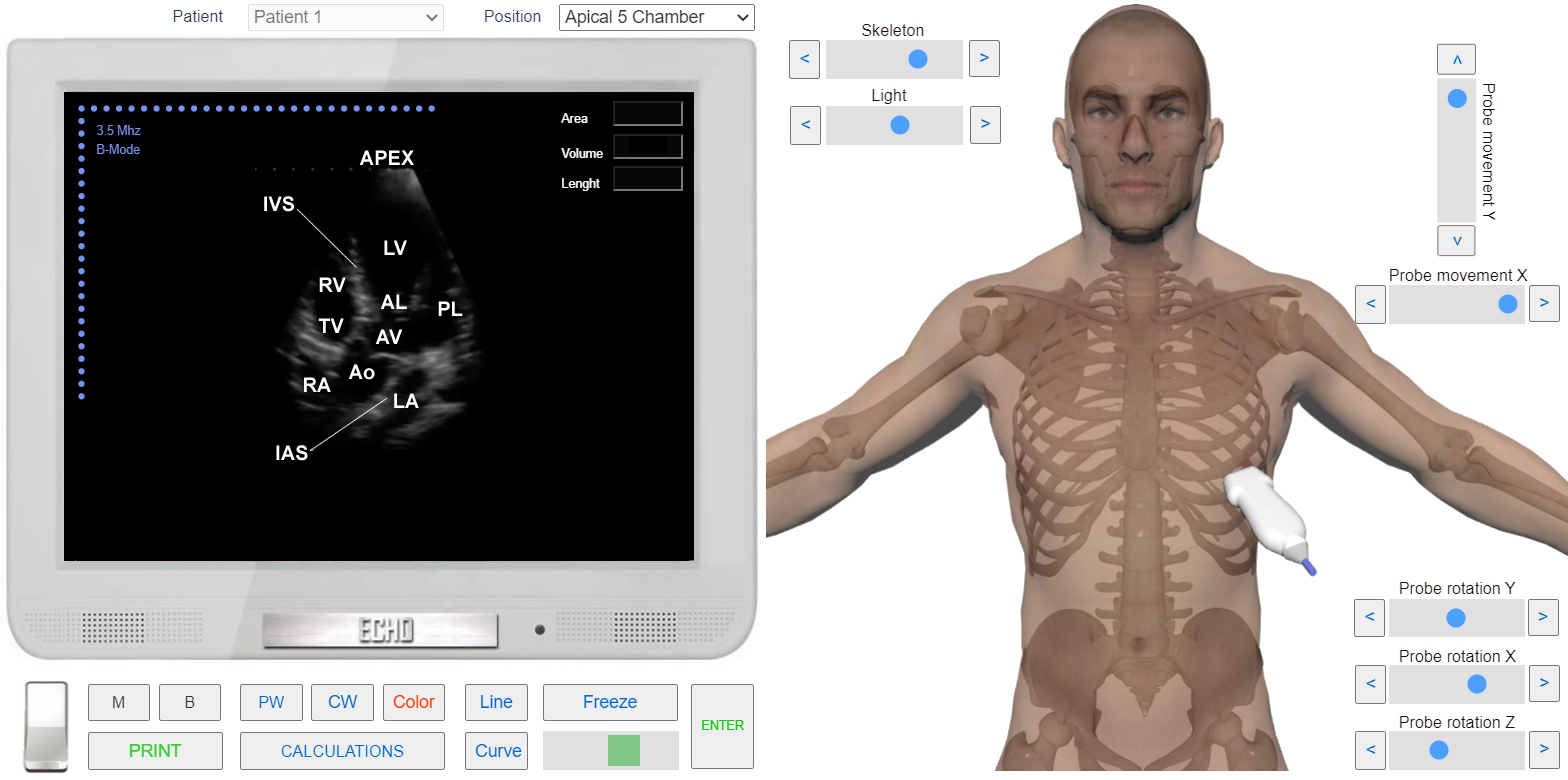This screenshot has width=1568, height=780.
Task: Activate PW Doppler mode
Action: click(x=271, y=702)
